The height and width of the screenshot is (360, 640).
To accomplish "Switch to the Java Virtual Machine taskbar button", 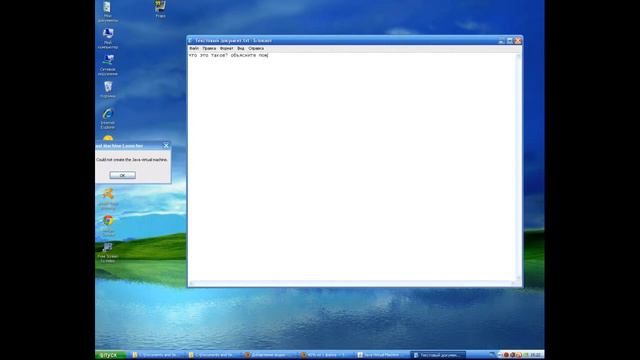I will (382, 355).
